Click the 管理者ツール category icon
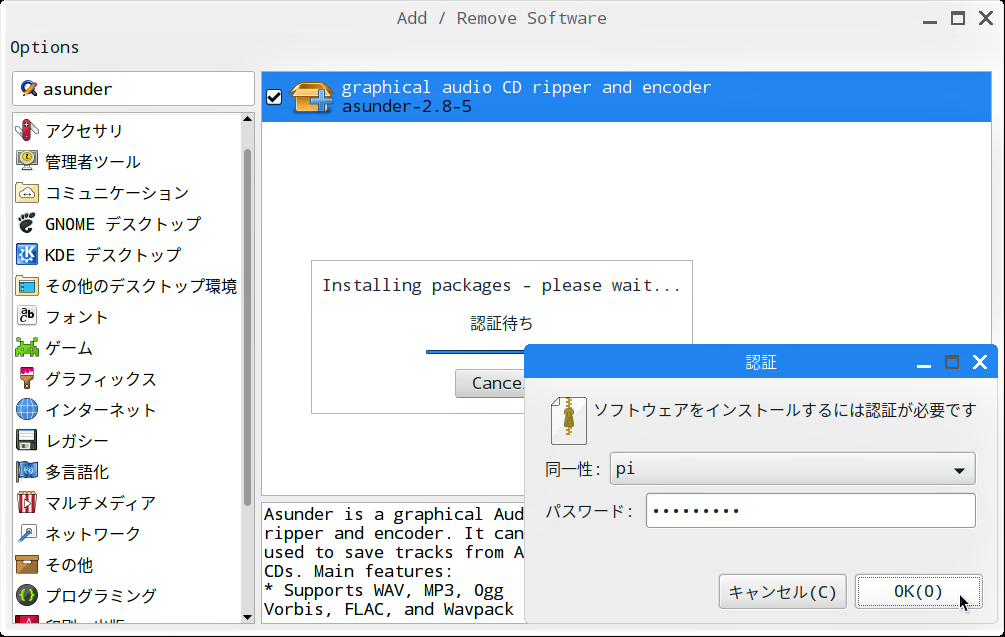The image size is (1005, 637). (27, 161)
